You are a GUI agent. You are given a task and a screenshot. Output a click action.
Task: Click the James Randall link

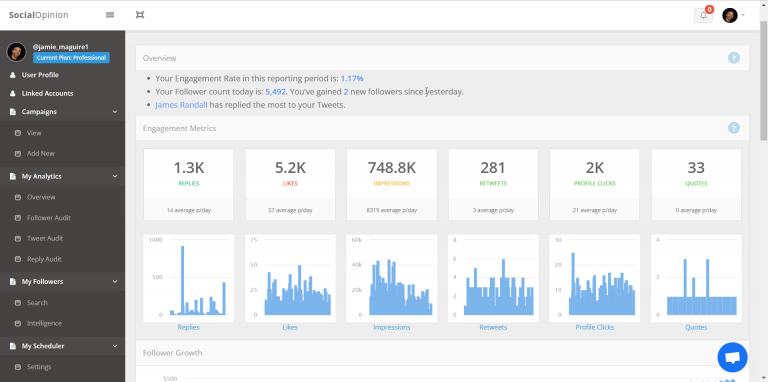[181, 105]
